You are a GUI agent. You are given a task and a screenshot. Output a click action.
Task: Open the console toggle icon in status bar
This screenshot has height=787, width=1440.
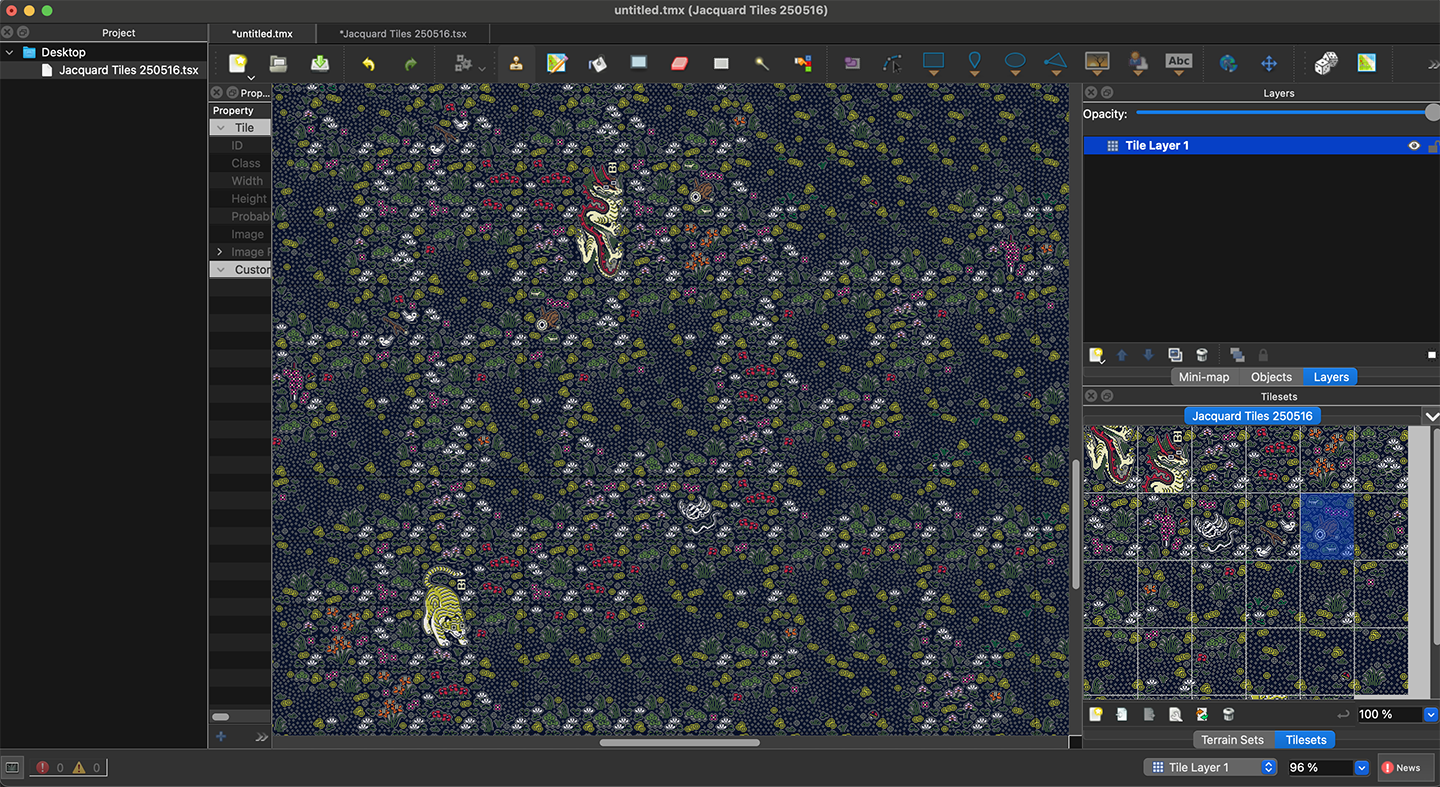[12, 768]
